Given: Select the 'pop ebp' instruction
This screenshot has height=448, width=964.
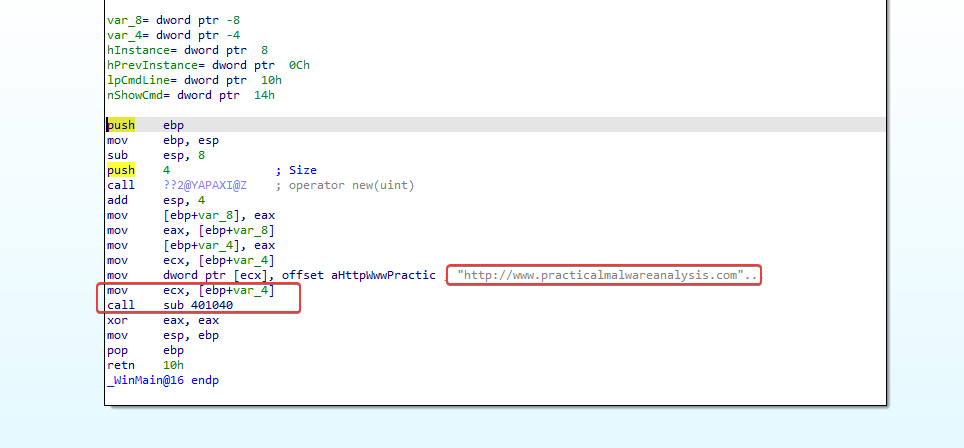Looking at the screenshot, I should click(145, 350).
